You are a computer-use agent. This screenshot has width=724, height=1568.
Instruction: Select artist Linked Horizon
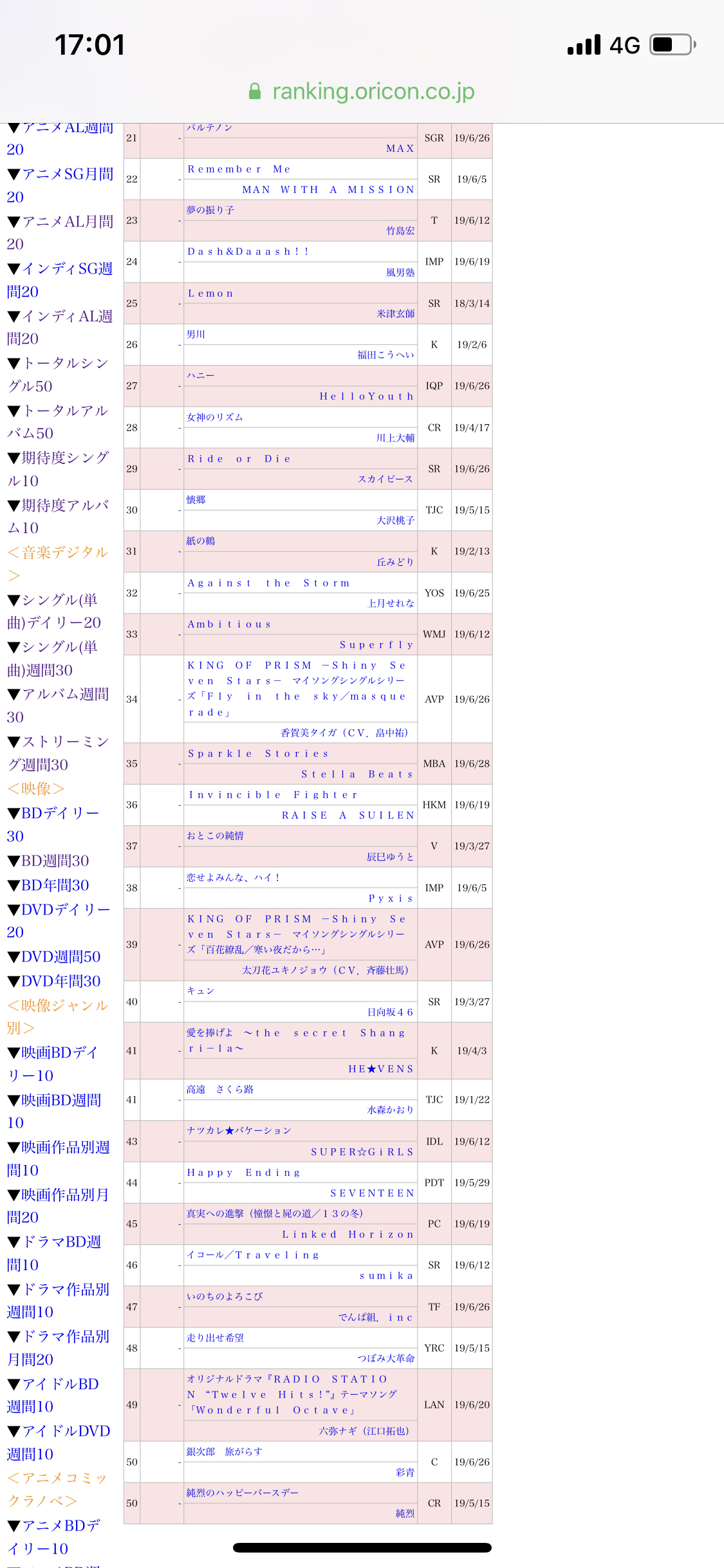click(x=348, y=1234)
